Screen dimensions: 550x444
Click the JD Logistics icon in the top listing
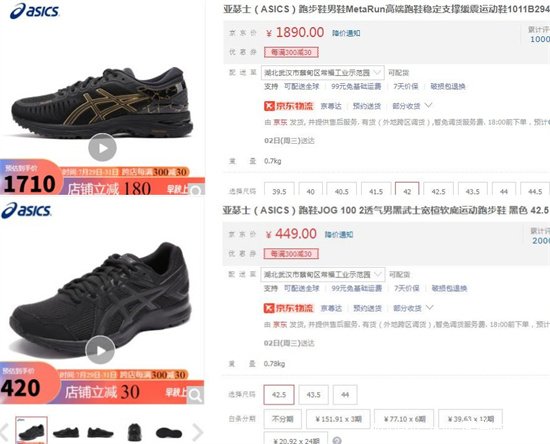point(269,106)
